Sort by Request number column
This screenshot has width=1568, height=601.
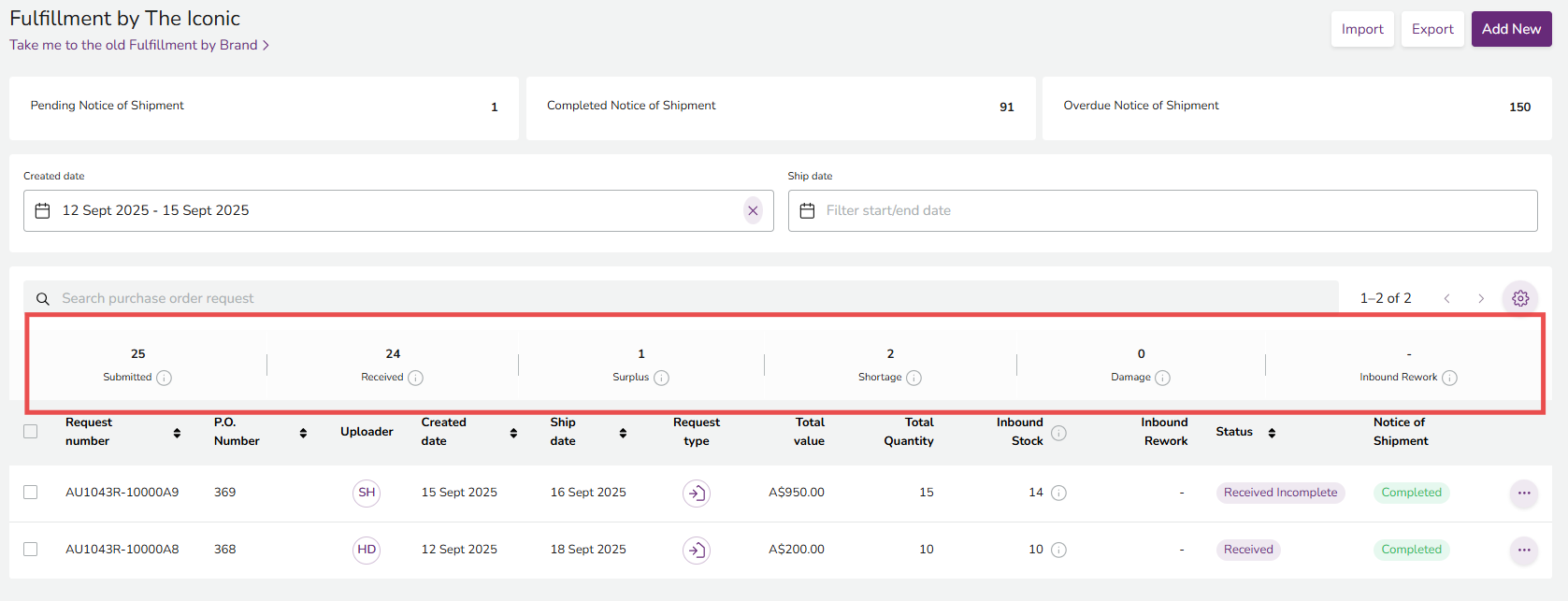point(177,433)
